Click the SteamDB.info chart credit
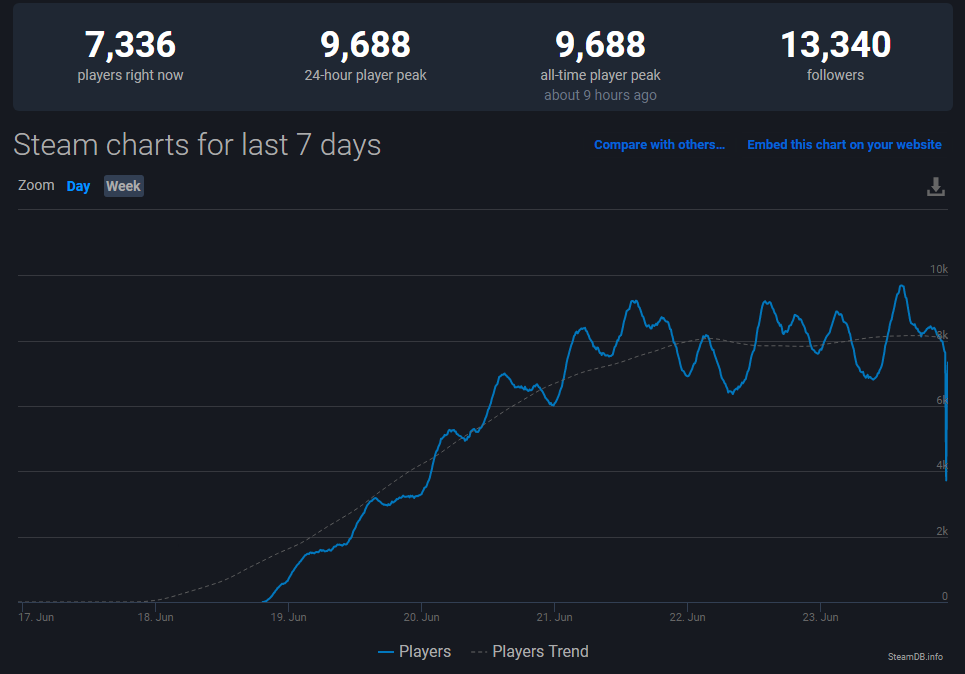The image size is (965, 674). point(914,657)
